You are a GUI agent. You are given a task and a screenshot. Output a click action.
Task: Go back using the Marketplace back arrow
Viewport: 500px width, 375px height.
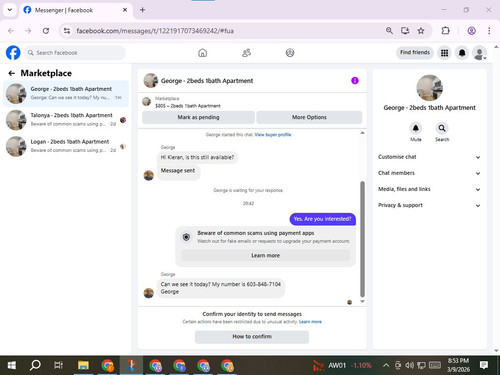[12, 73]
